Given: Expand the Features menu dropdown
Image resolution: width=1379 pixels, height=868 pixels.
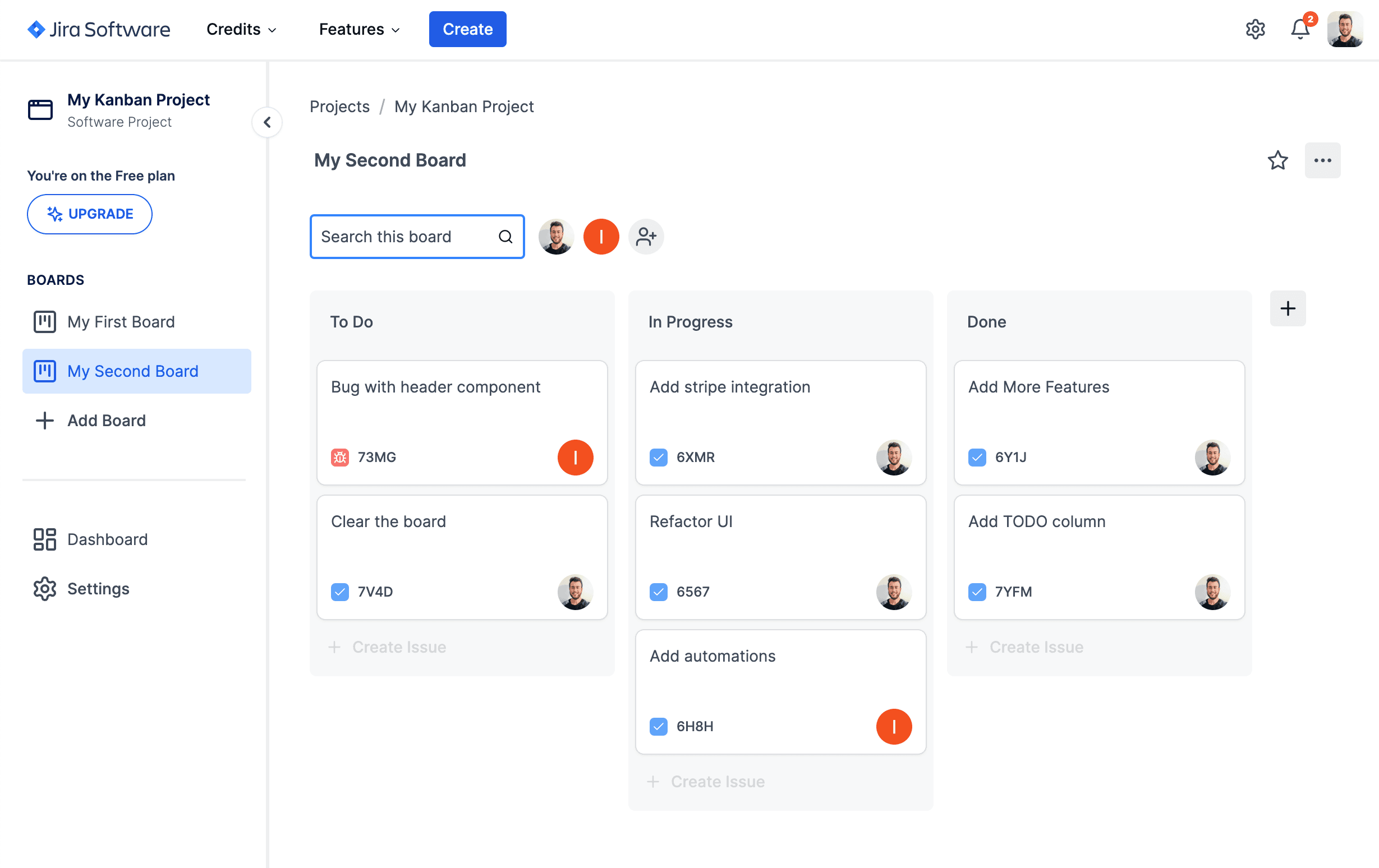Looking at the screenshot, I should click(x=360, y=28).
